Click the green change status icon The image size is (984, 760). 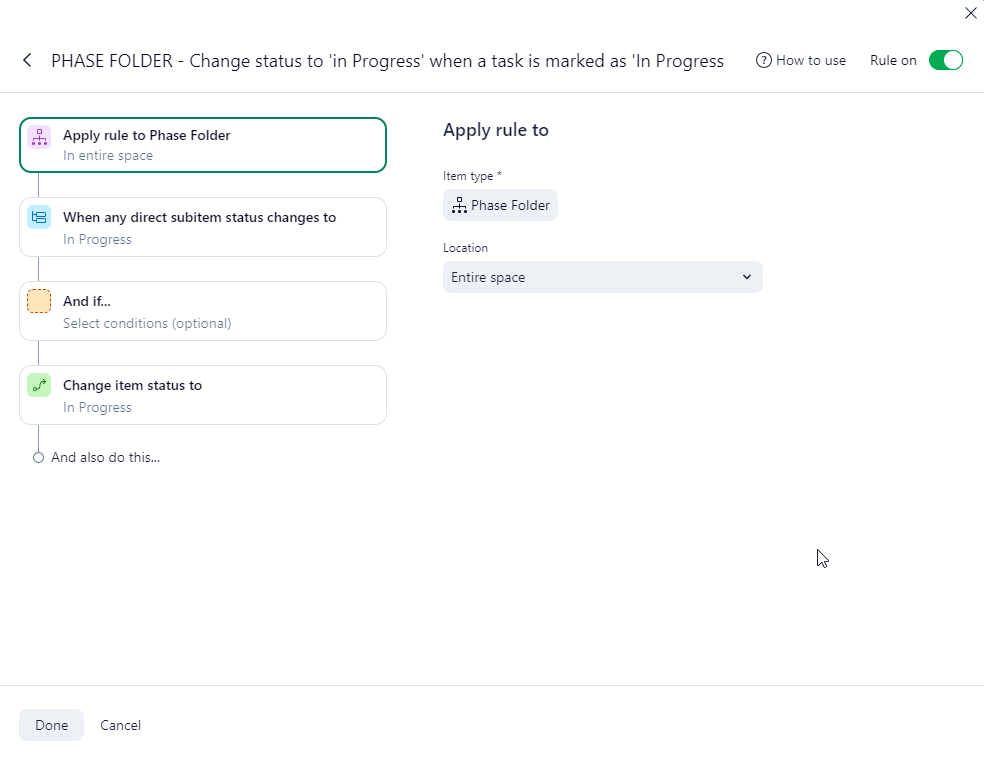(x=39, y=385)
